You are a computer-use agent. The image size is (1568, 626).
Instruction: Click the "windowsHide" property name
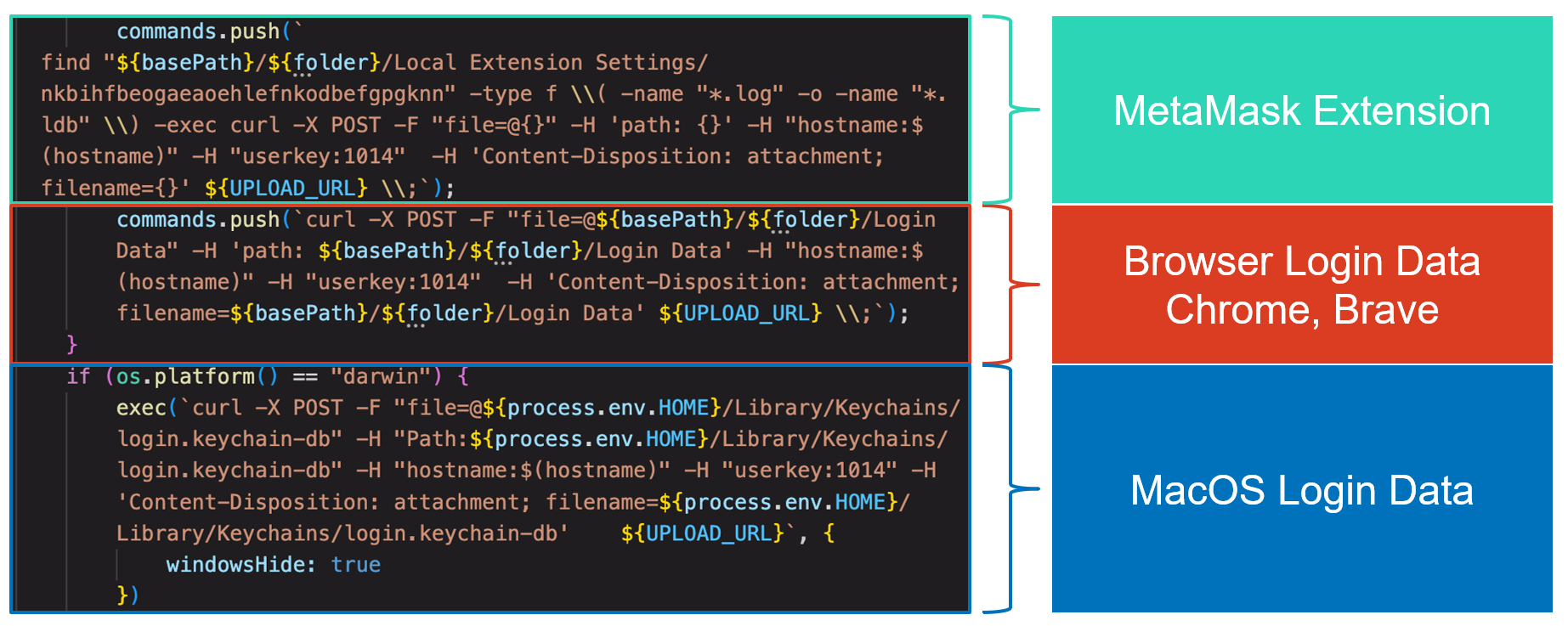coord(235,565)
